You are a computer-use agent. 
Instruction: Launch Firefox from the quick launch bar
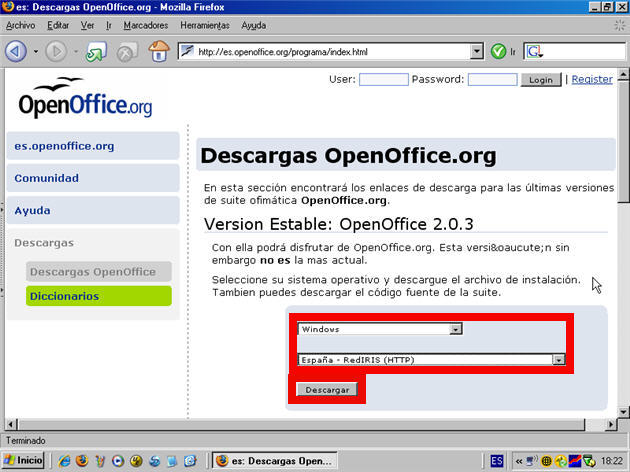81,461
